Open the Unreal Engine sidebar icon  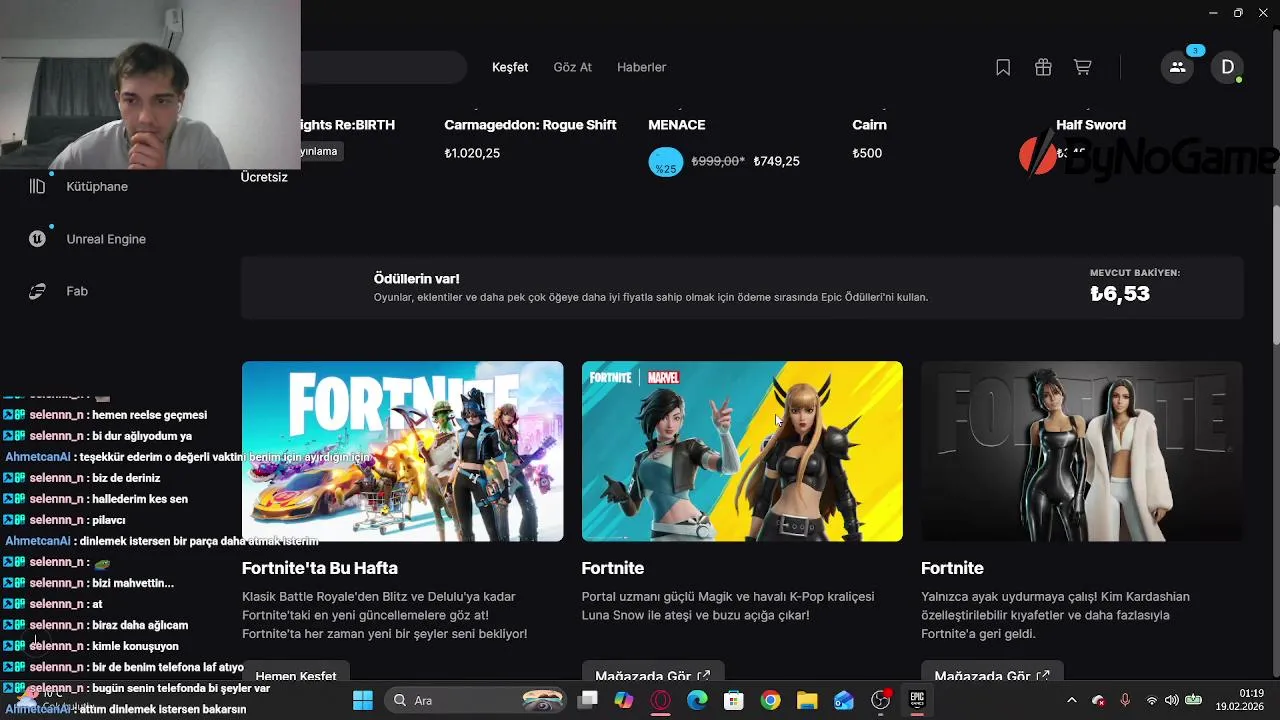37,239
